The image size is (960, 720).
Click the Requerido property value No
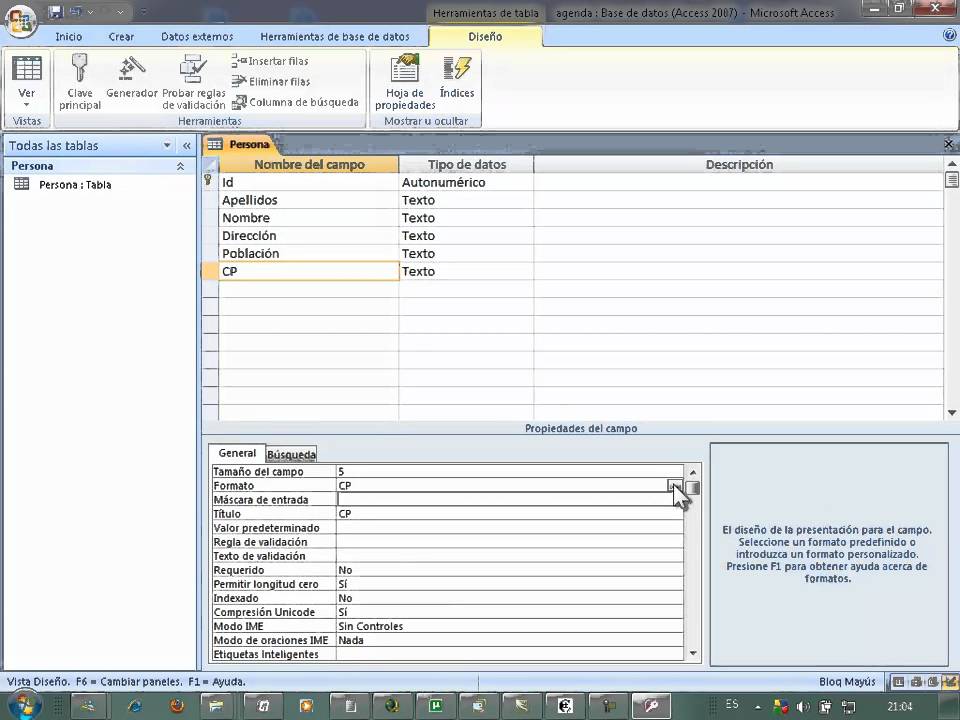coord(509,570)
